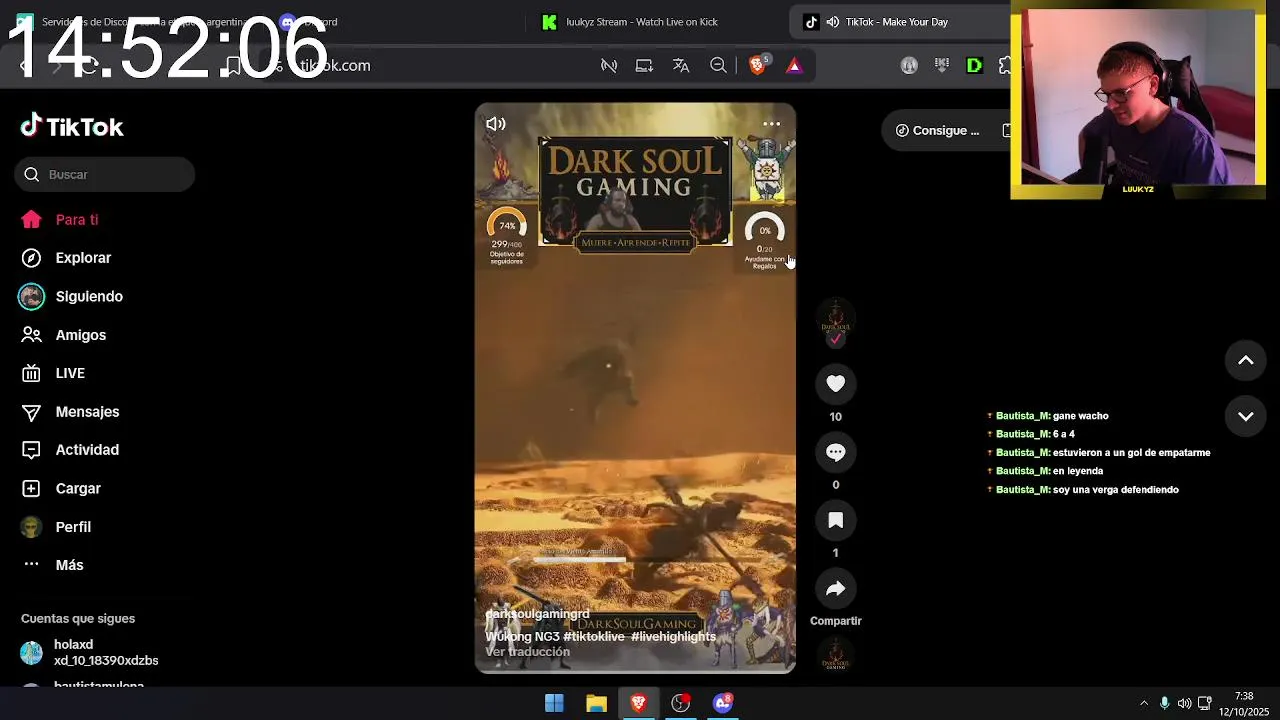Screen dimensions: 1280x720
Task: Open the holaxd followed account
Action: tap(90, 652)
